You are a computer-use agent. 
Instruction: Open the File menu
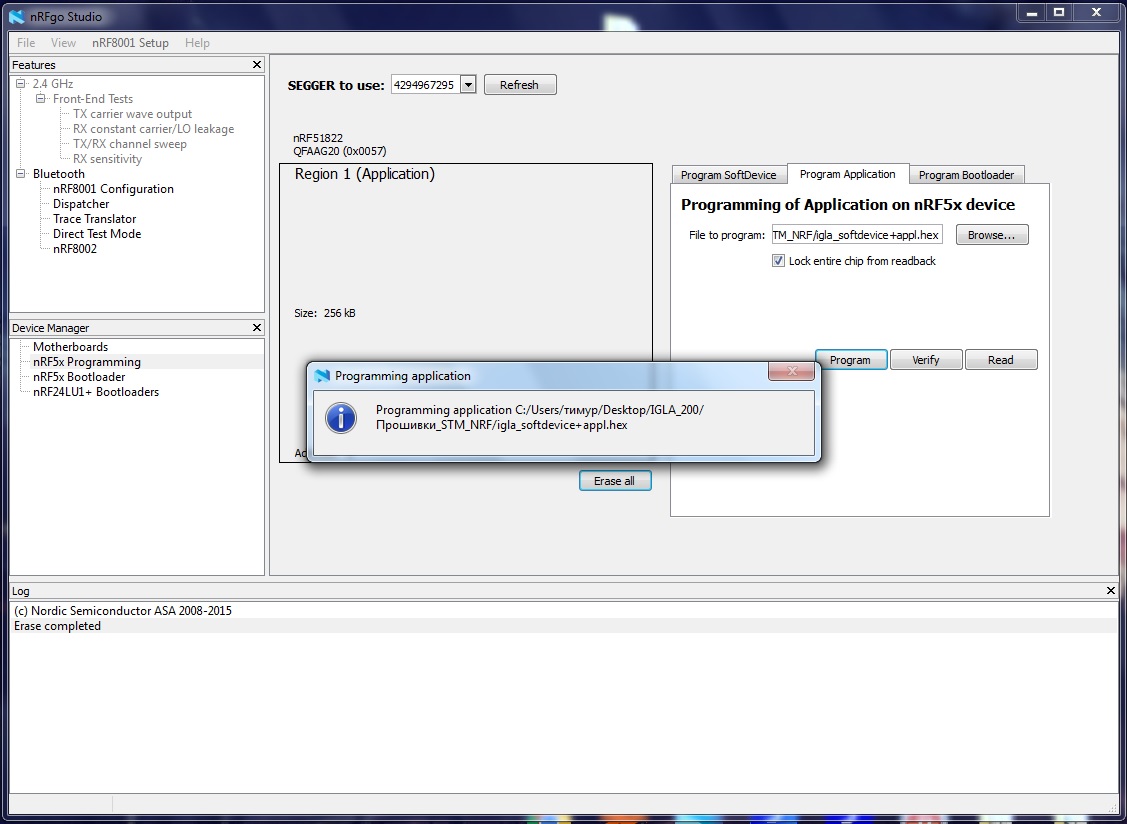pyautogui.click(x=26, y=42)
